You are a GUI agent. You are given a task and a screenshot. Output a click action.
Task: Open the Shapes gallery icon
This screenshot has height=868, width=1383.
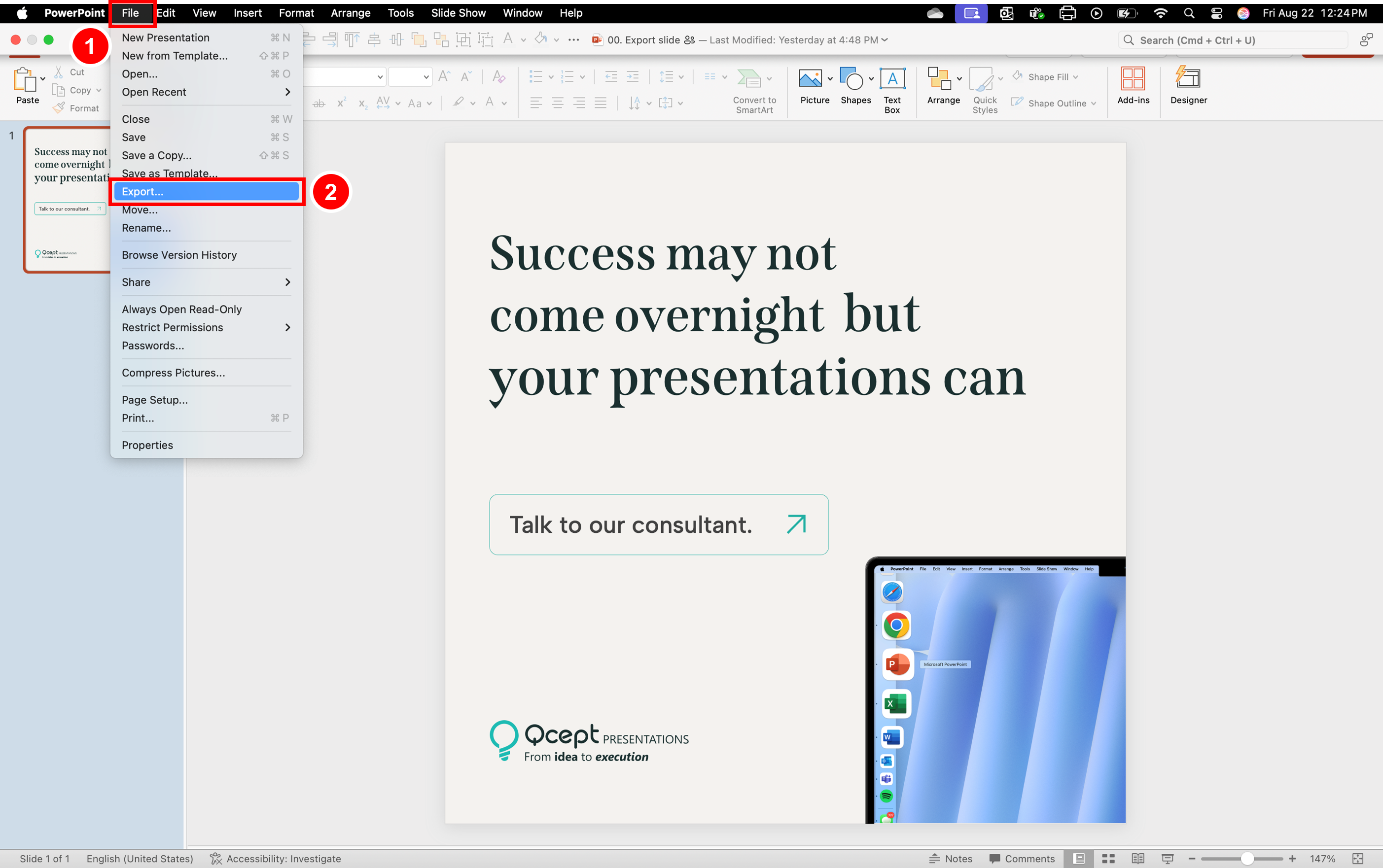point(852,79)
